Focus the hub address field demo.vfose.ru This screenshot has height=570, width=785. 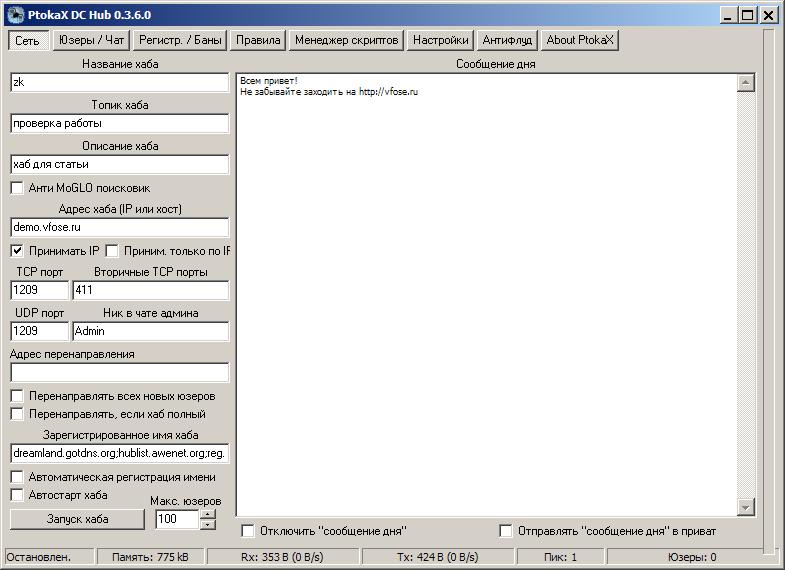[119, 227]
